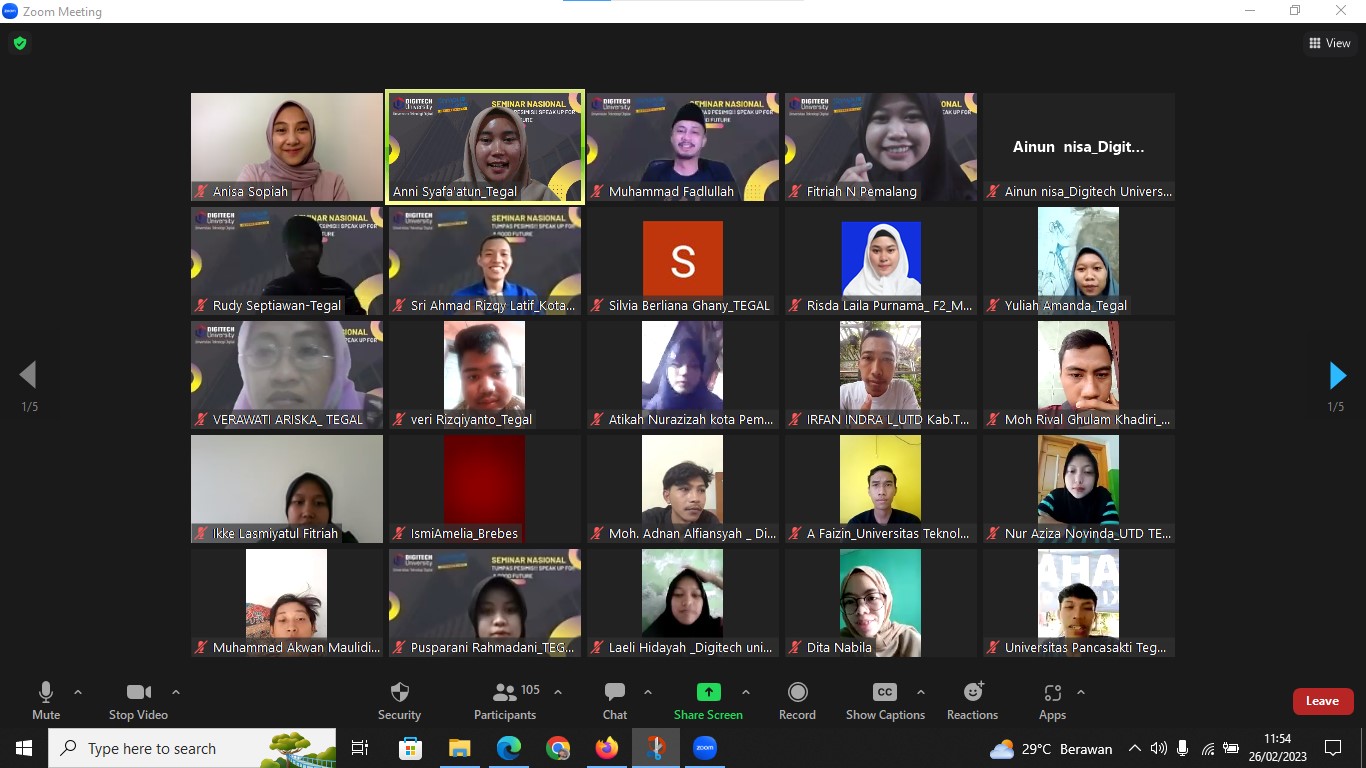Mute the microphone
1366x768 pixels.
[x=46, y=700]
